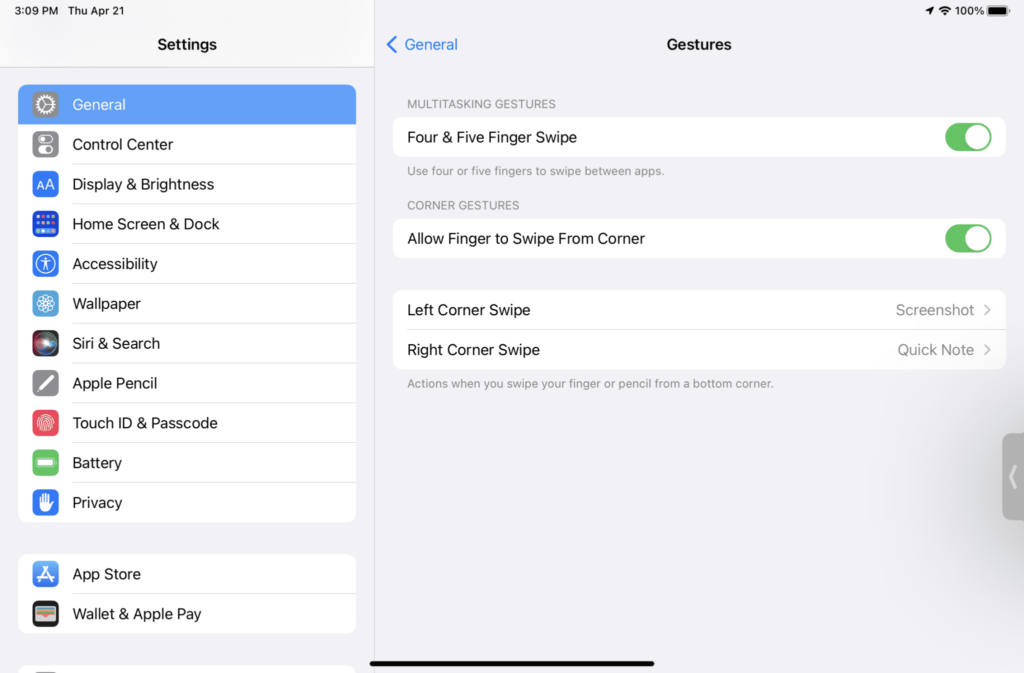Select Battery in the settings sidebar

(x=187, y=463)
